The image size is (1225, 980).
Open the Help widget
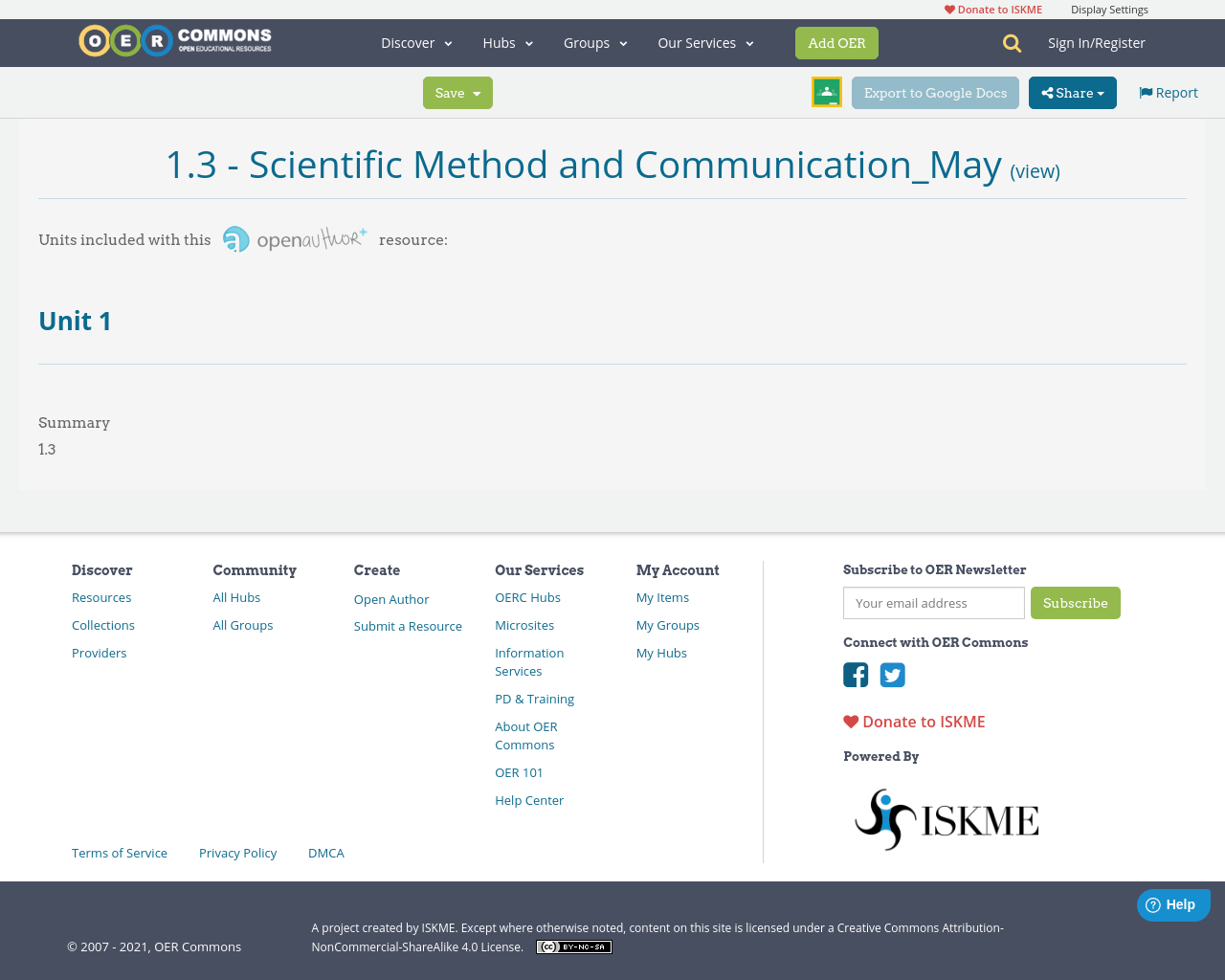(x=1173, y=903)
